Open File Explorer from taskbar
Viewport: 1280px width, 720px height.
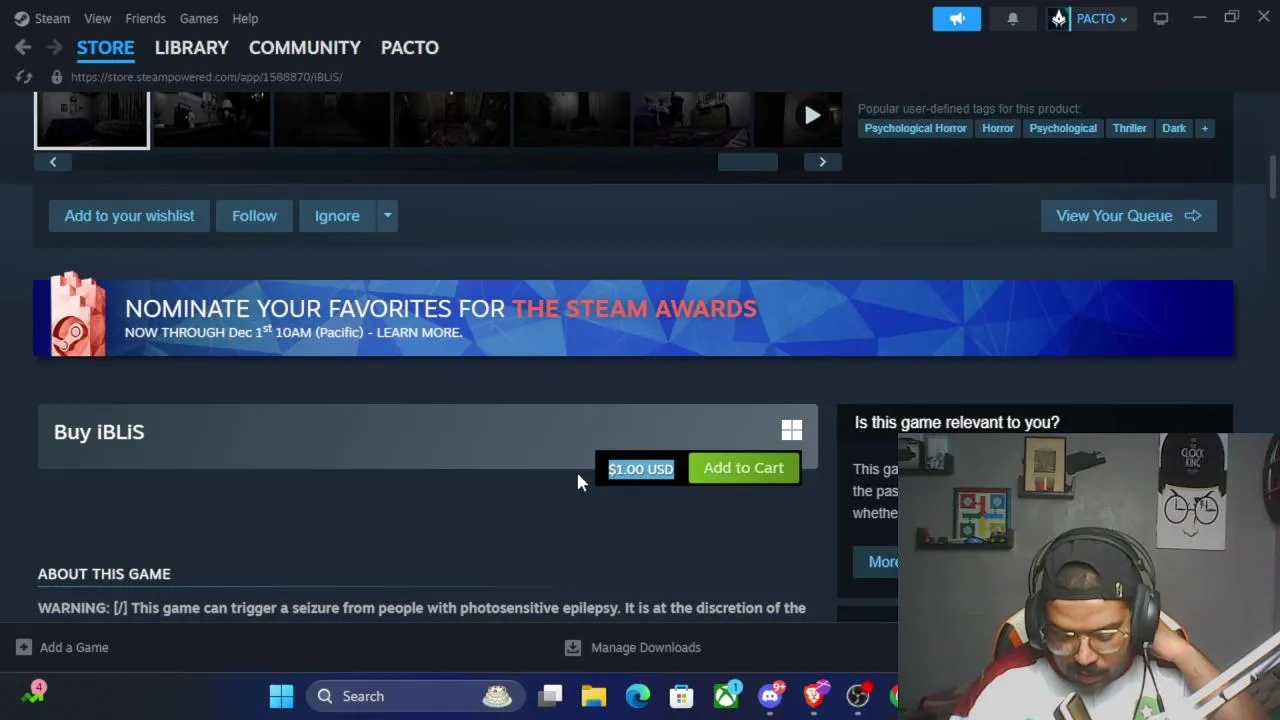pyautogui.click(x=594, y=696)
